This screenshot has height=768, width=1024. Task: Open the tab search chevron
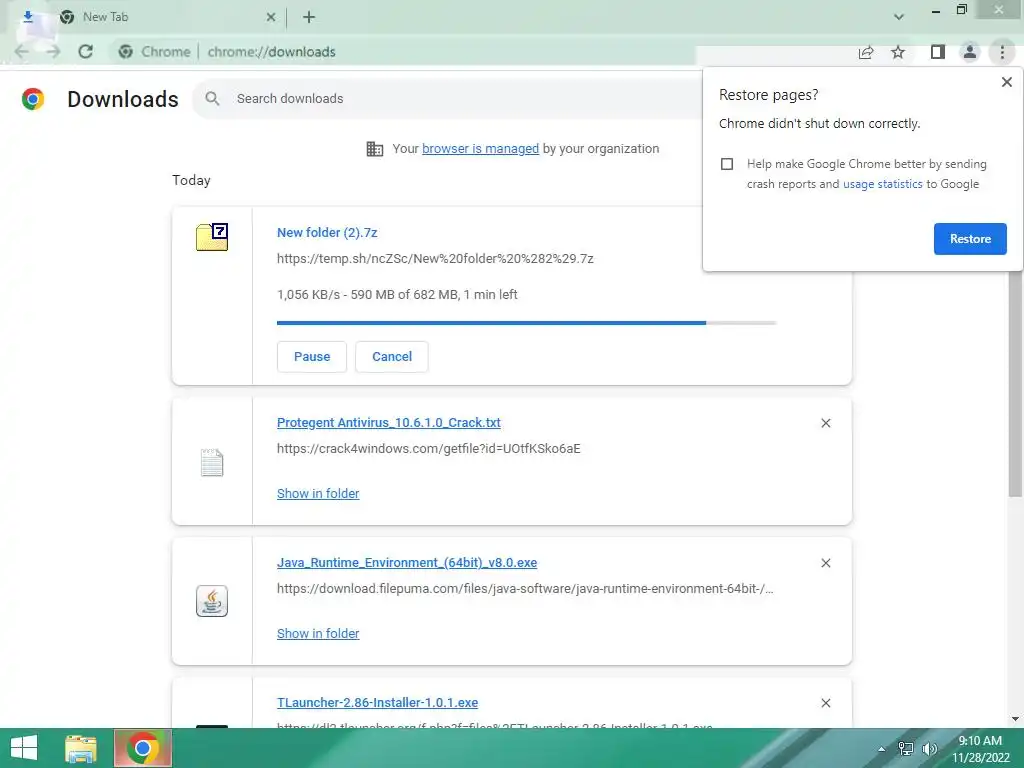click(x=899, y=17)
